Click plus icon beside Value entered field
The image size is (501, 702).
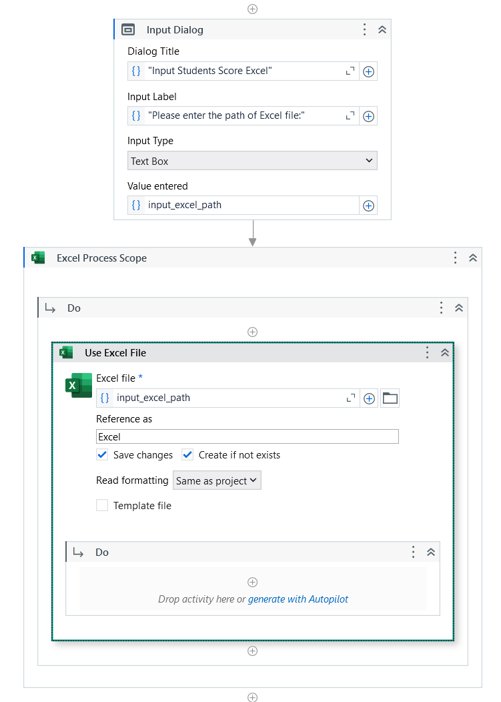(368, 205)
